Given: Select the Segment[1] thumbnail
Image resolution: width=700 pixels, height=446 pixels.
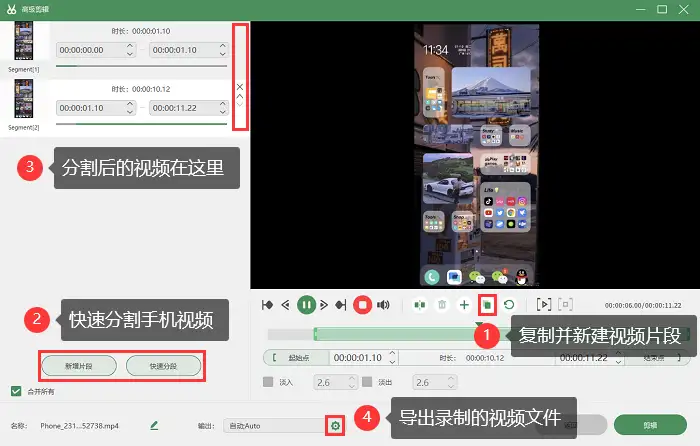Looking at the screenshot, I should tap(24, 41).
